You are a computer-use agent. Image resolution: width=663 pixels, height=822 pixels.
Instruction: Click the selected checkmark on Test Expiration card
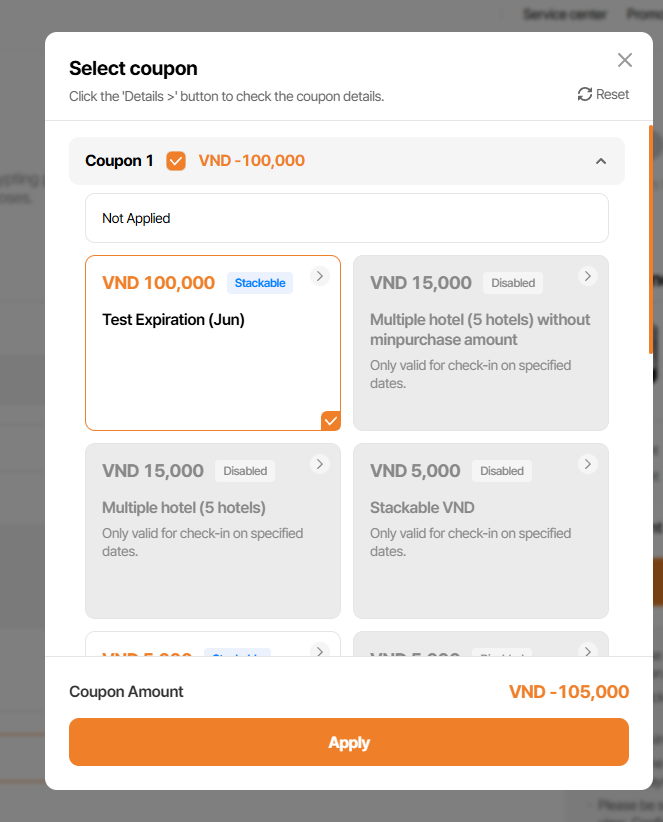point(331,421)
